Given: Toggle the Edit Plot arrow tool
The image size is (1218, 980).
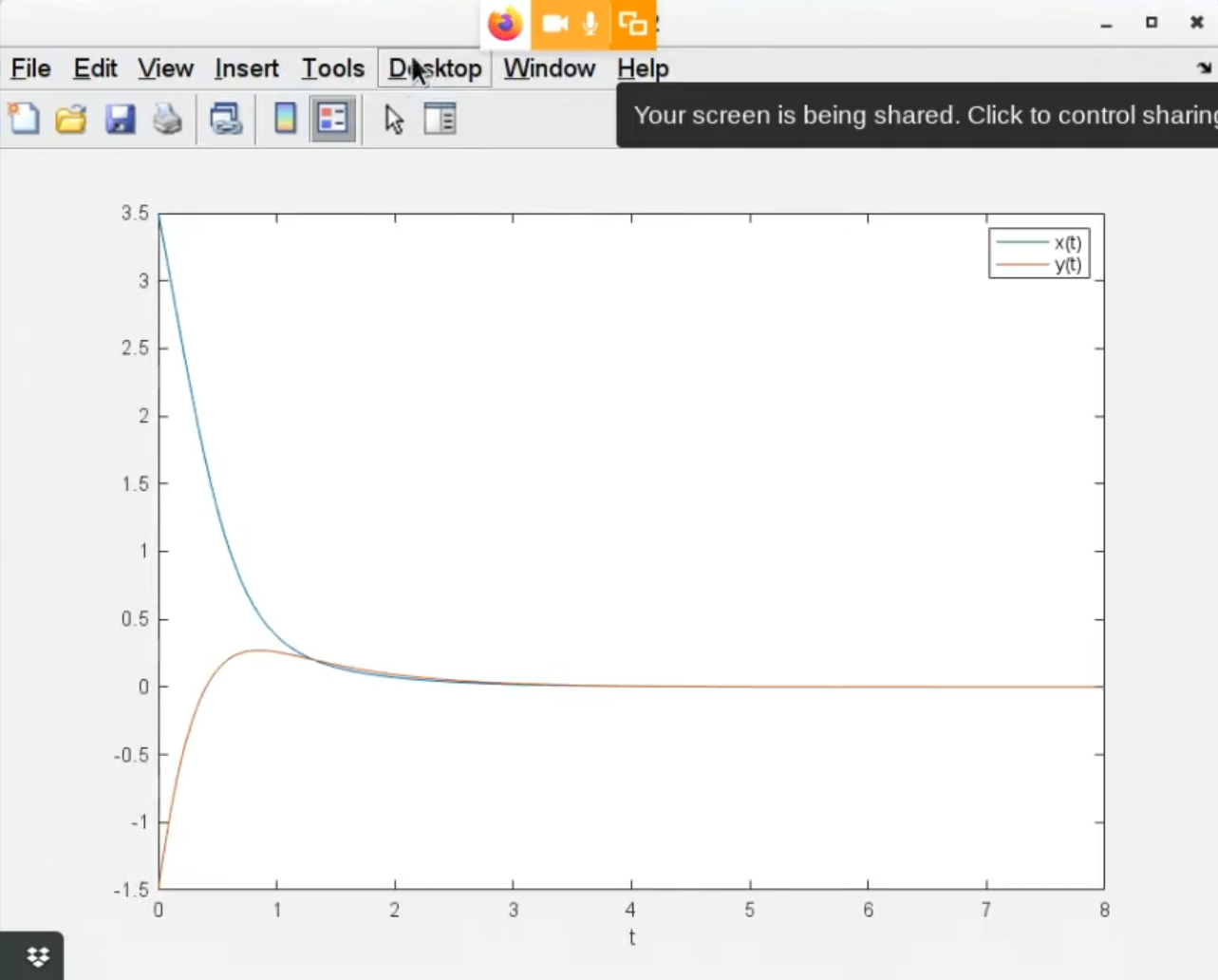Looking at the screenshot, I should (394, 119).
